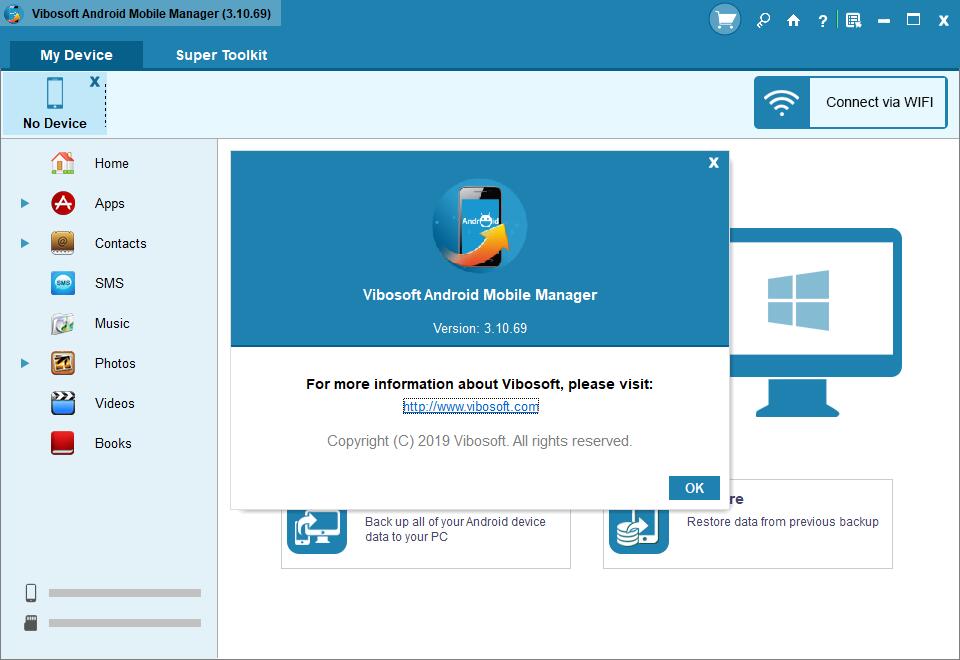Expand the Apps tree arrow
The image size is (960, 660).
point(24,203)
